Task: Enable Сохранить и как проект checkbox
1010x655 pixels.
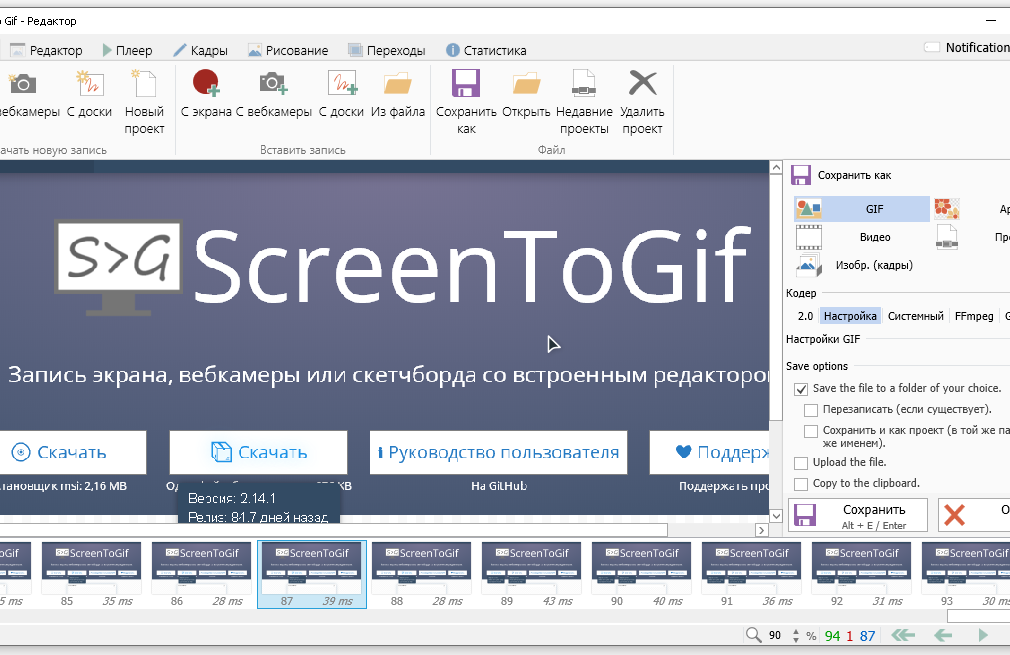Action: pyautogui.click(x=811, y=432)
